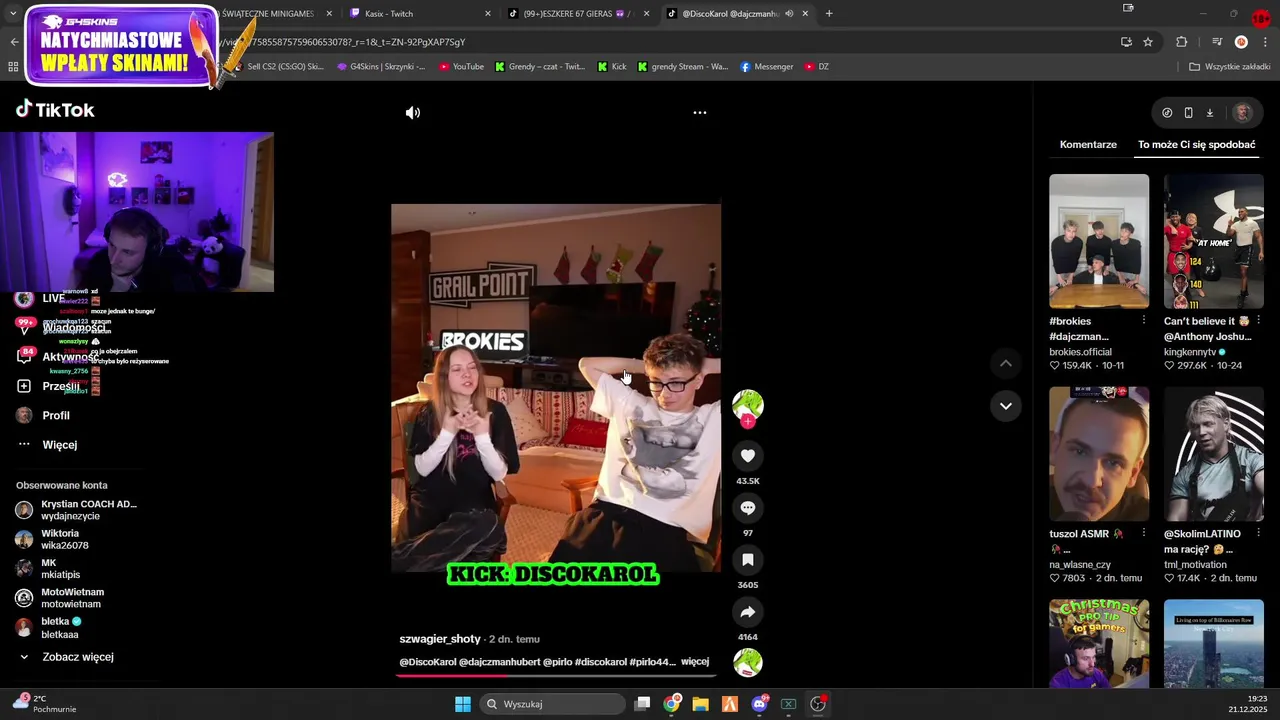Open the media control music icon
The image size is (1280, 720).
[x=1217, y=42]
